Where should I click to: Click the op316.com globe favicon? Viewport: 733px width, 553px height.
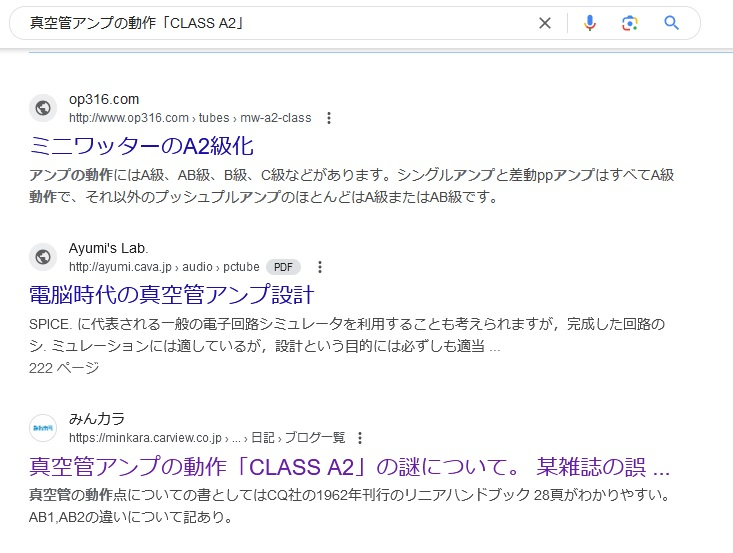43,108
